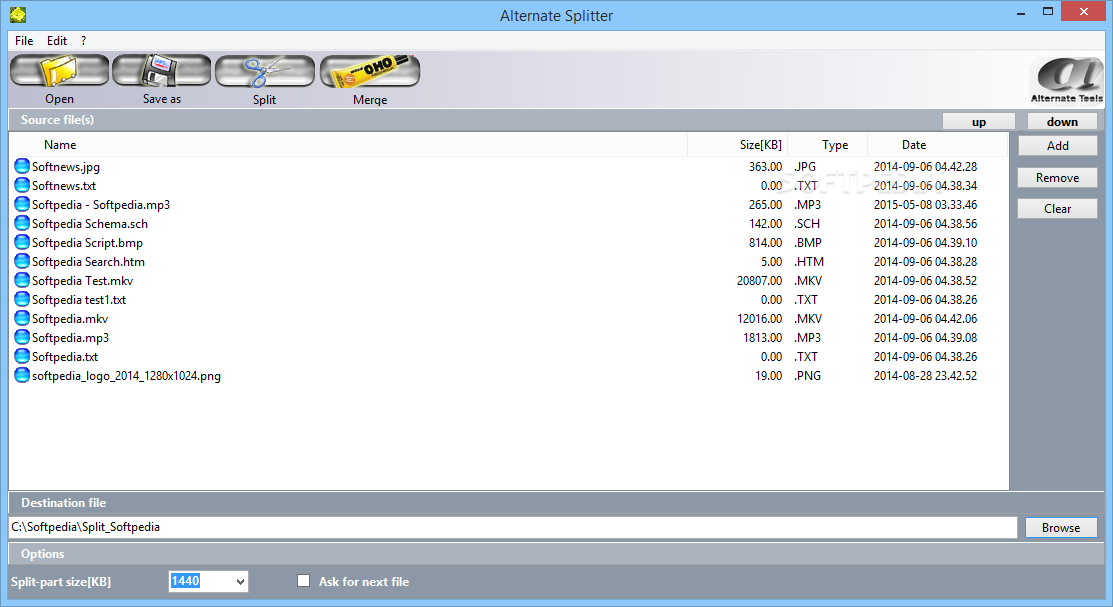This screenshot has width=1113, height=607.
Task: Click the date 2014-08-28 23.42.52
Action: (x=926, y=376)
